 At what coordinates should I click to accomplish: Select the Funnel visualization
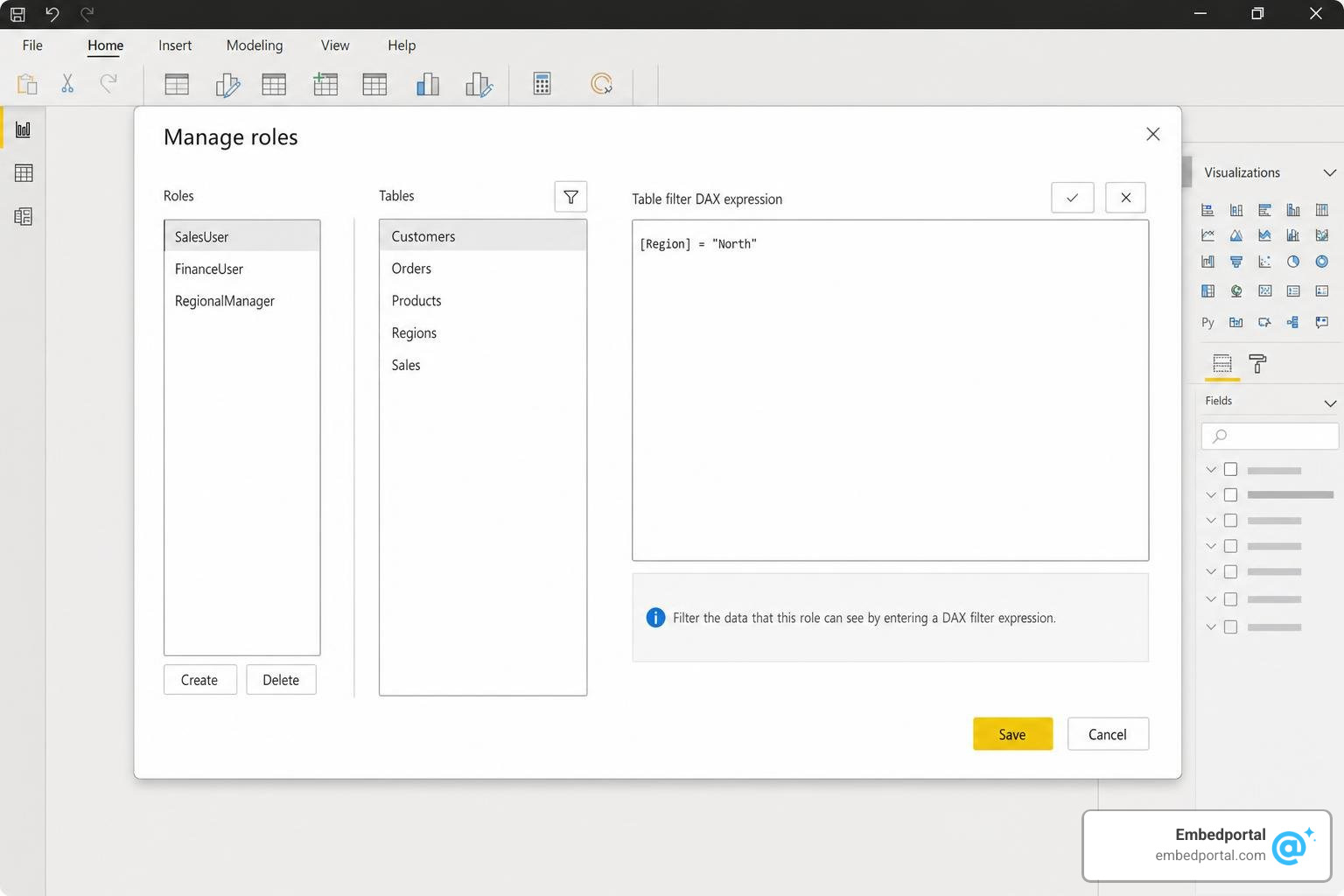(x=1236, y=262)
